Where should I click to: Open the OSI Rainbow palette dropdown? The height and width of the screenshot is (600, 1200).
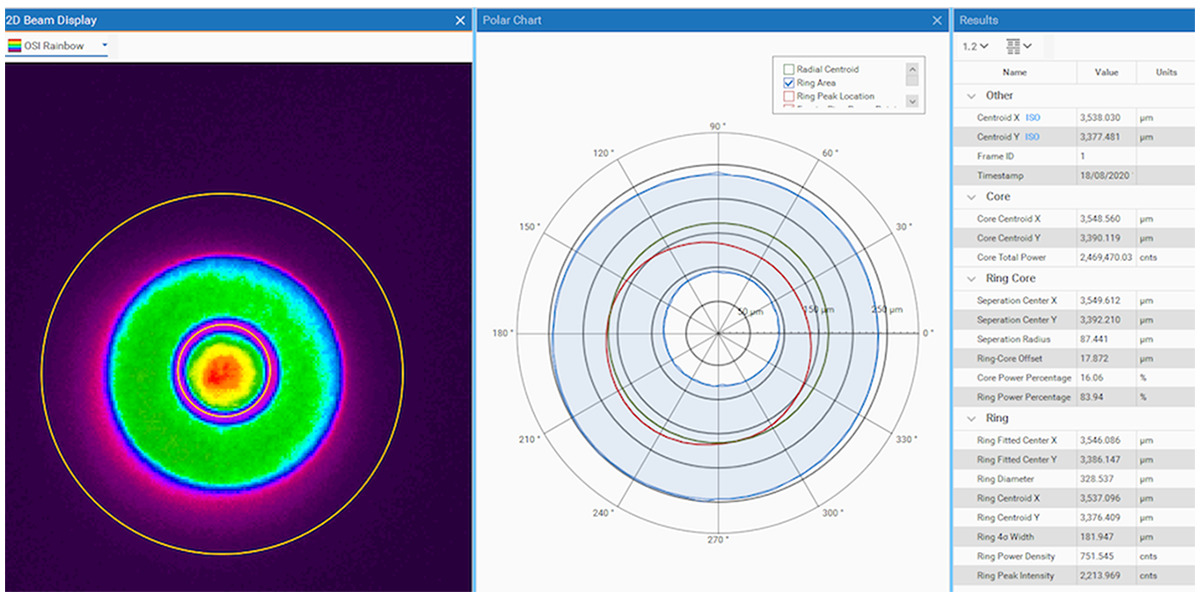point(104,46)
